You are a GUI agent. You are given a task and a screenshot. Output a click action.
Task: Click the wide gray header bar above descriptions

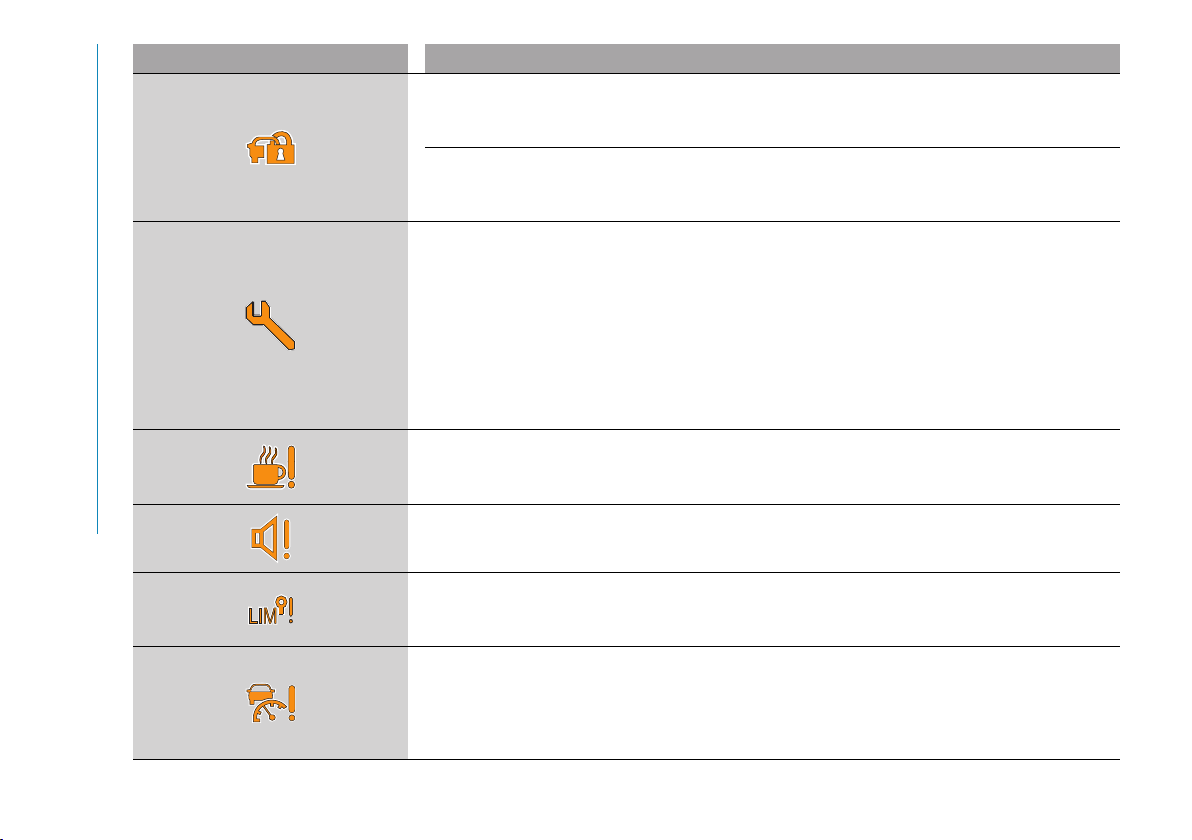click(771, 58)
